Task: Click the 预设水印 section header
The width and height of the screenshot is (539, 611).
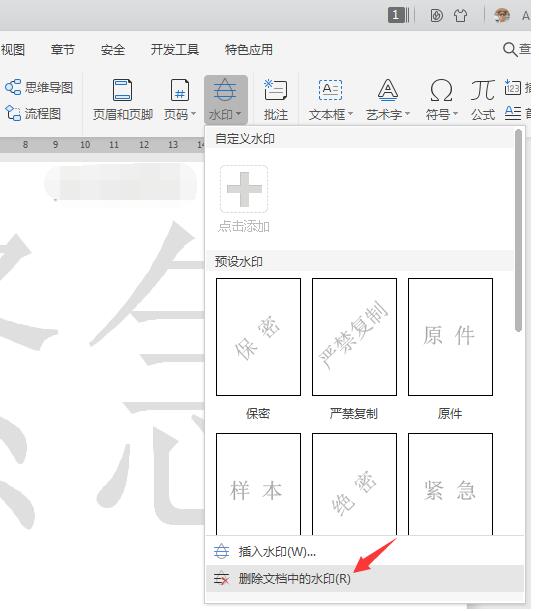Action: 239,261
